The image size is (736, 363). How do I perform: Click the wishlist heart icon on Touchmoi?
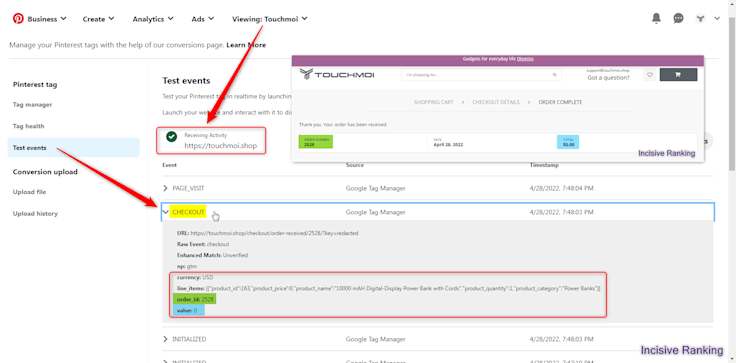coord(650,75)
